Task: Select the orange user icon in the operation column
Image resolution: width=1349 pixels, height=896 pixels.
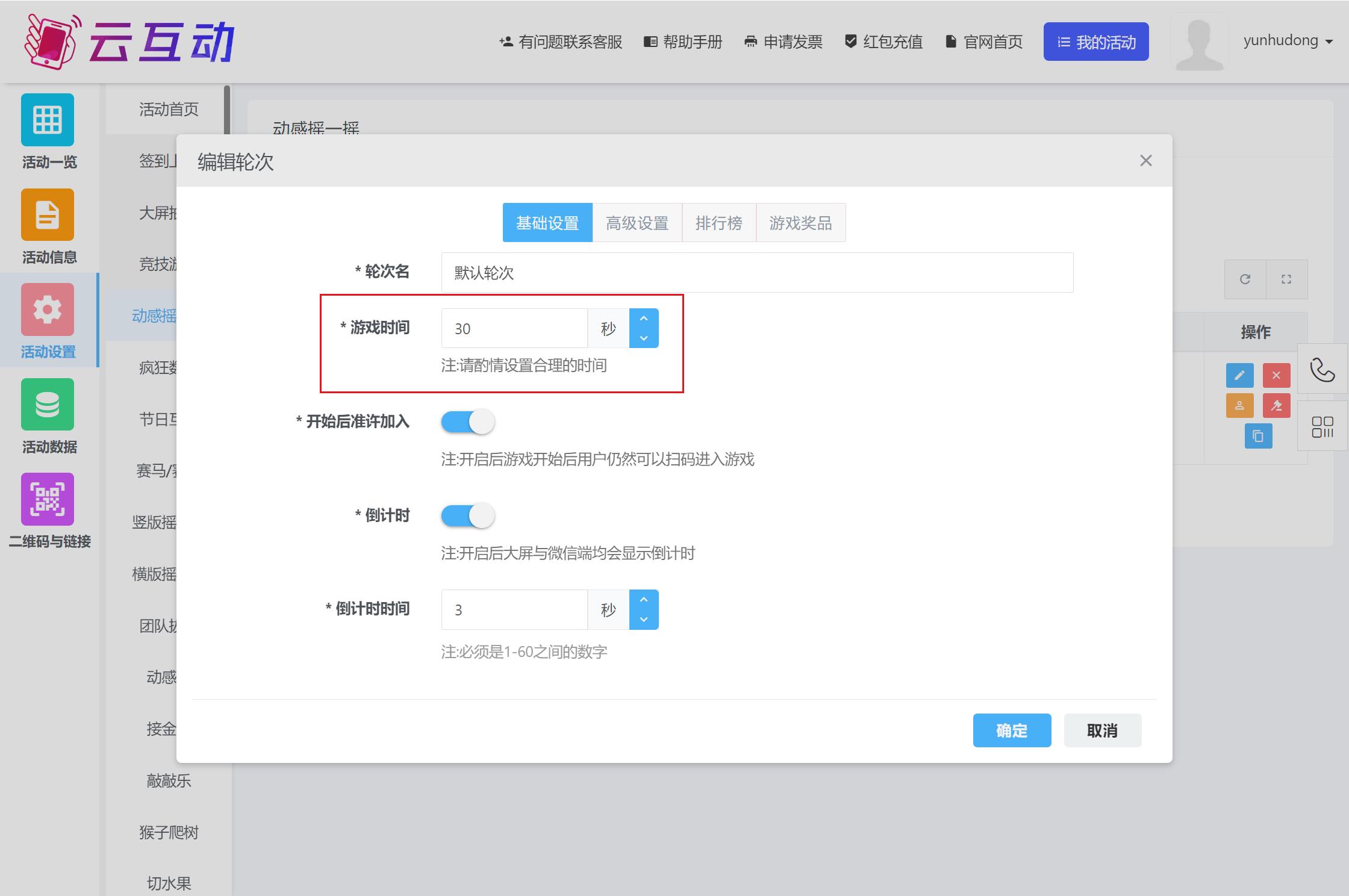Action: coord(1239,405)
